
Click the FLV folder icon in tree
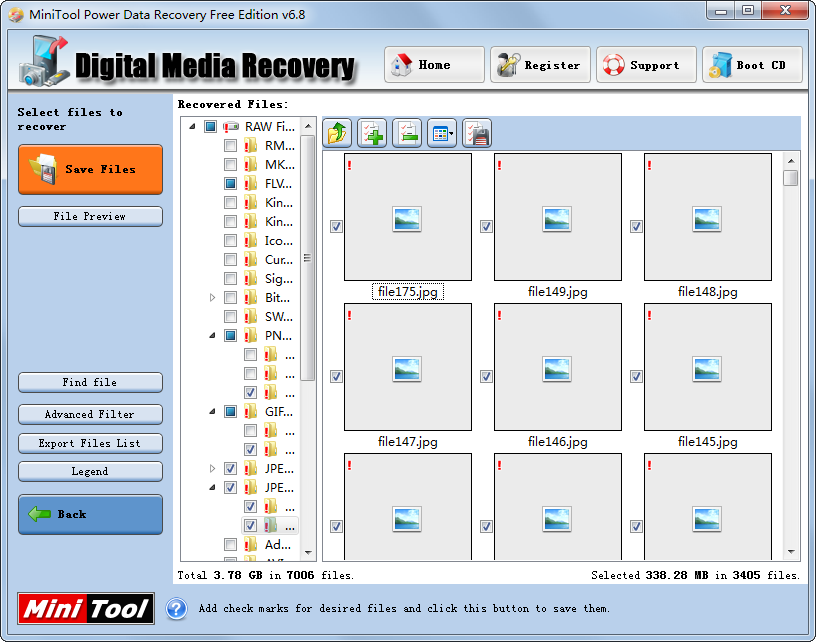coord(251,184)
